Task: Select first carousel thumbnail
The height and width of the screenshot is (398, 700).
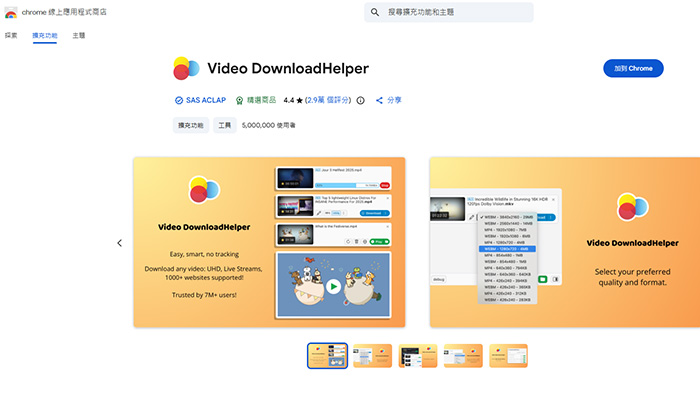Action: pos(327,356)
